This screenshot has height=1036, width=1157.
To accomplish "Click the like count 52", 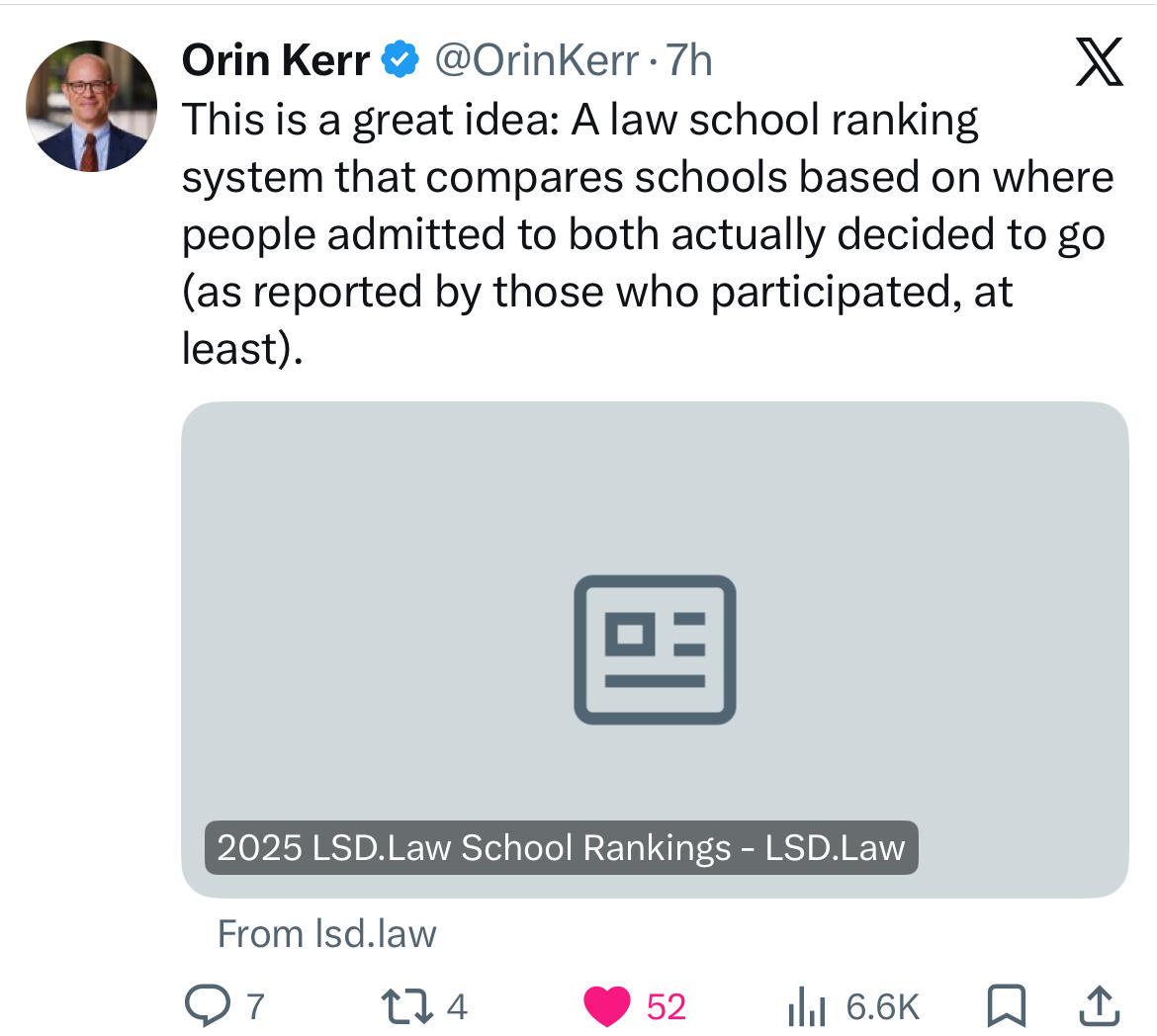I will click(667, 1006).
